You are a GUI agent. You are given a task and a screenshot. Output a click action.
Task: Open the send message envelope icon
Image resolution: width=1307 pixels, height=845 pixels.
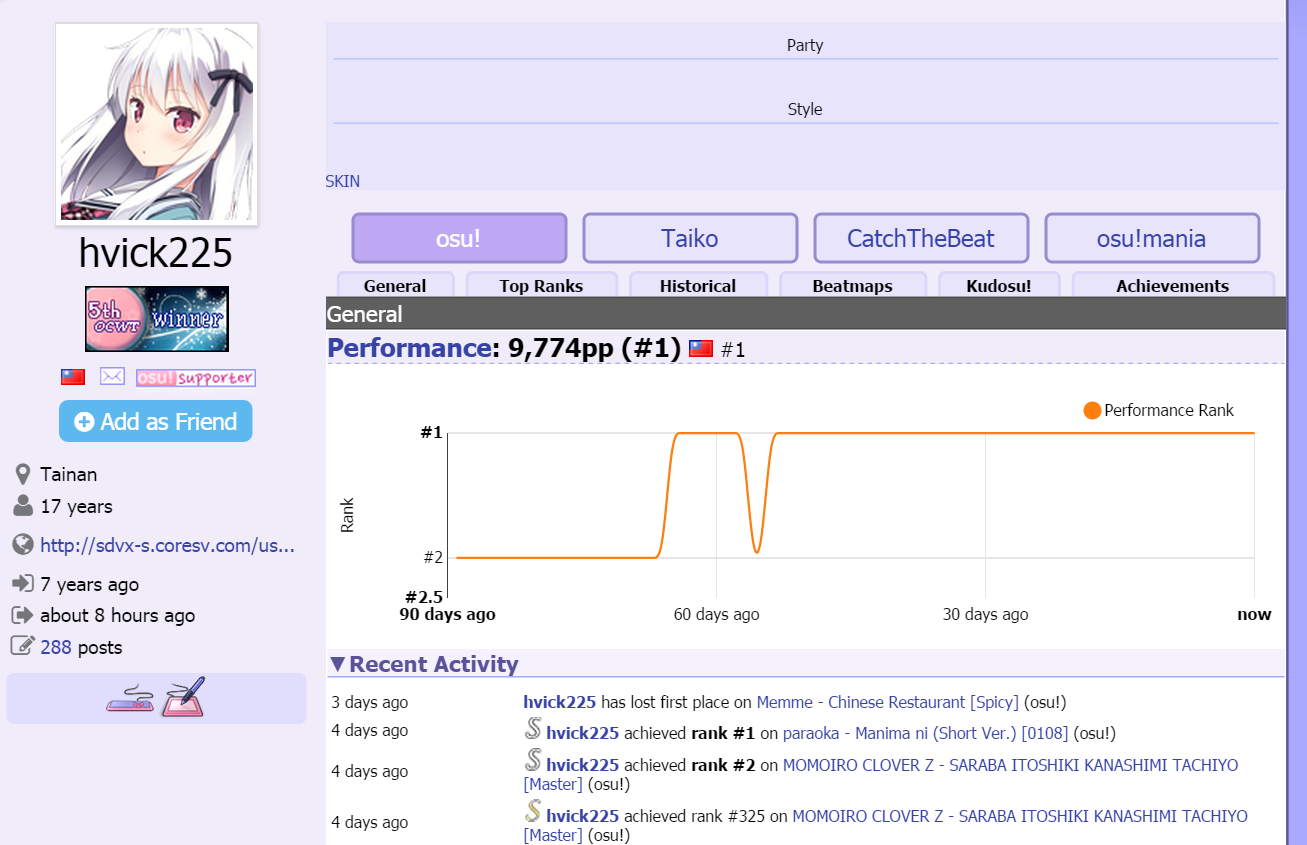pos(112,377)
